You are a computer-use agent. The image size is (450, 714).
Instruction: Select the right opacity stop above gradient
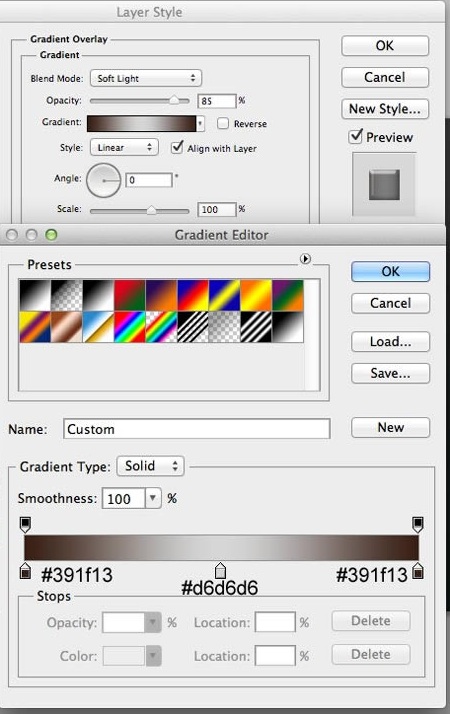[417, 525]
